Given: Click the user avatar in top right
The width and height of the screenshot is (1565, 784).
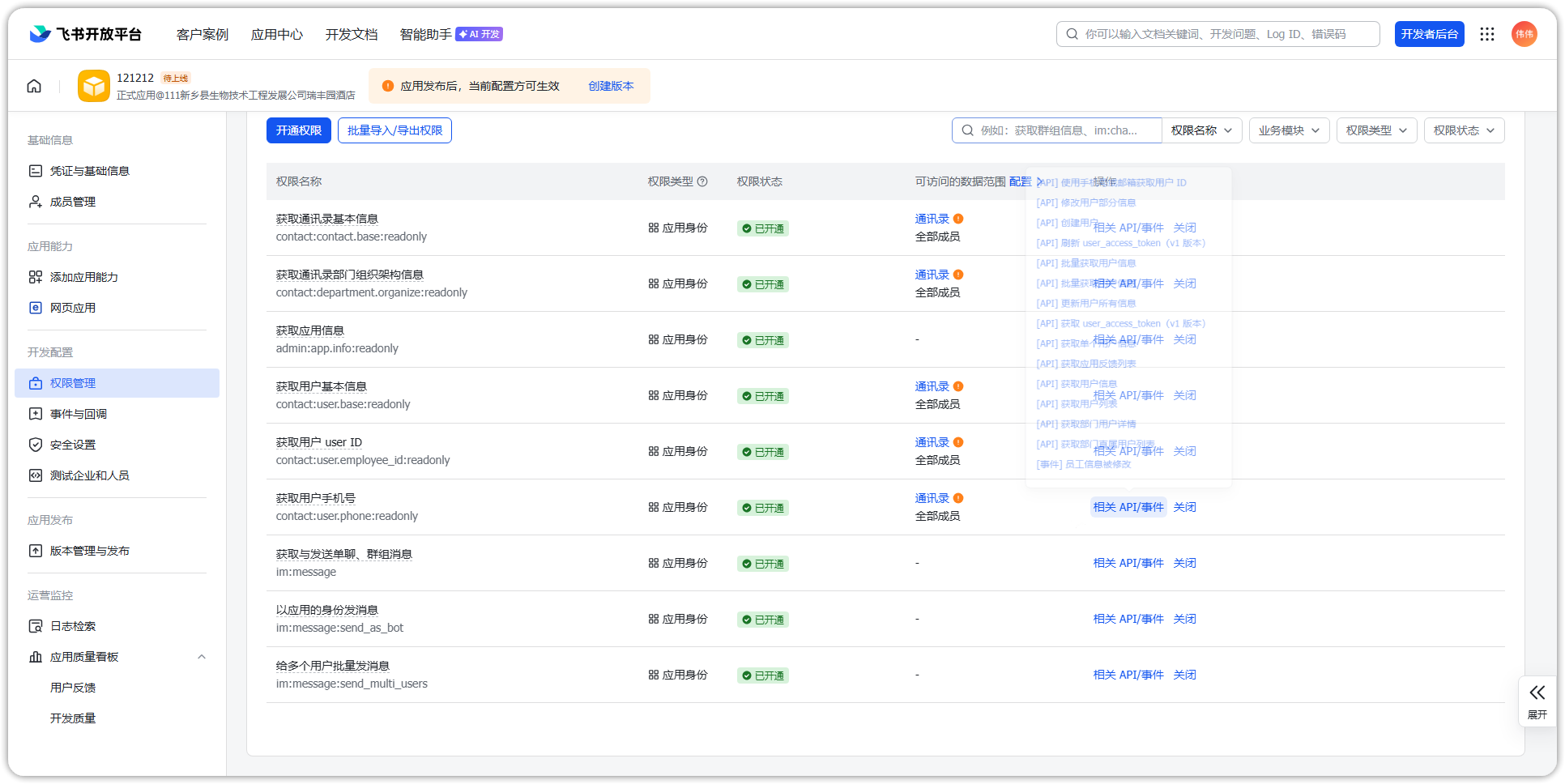Looking at the screenshot, I should [1524, 34].
